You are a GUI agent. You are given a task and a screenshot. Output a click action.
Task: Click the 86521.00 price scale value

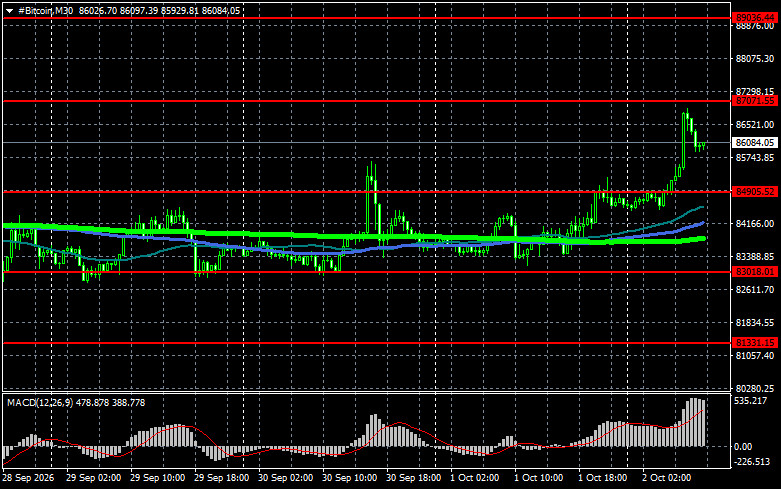[755, 124]
